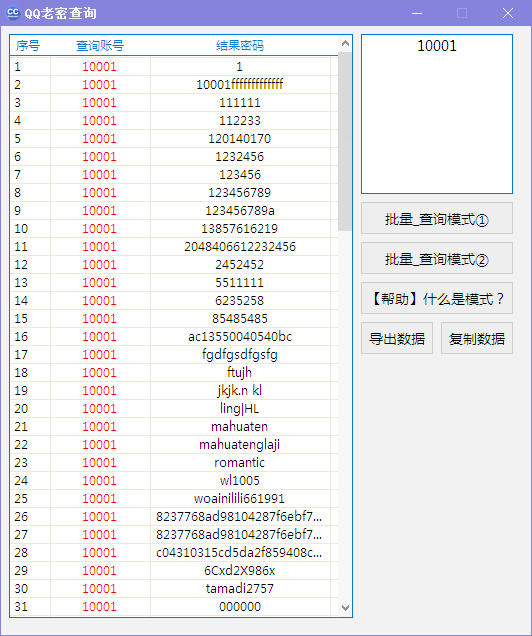Select password cell 123456789 in row 8

[x=240, y=193]
